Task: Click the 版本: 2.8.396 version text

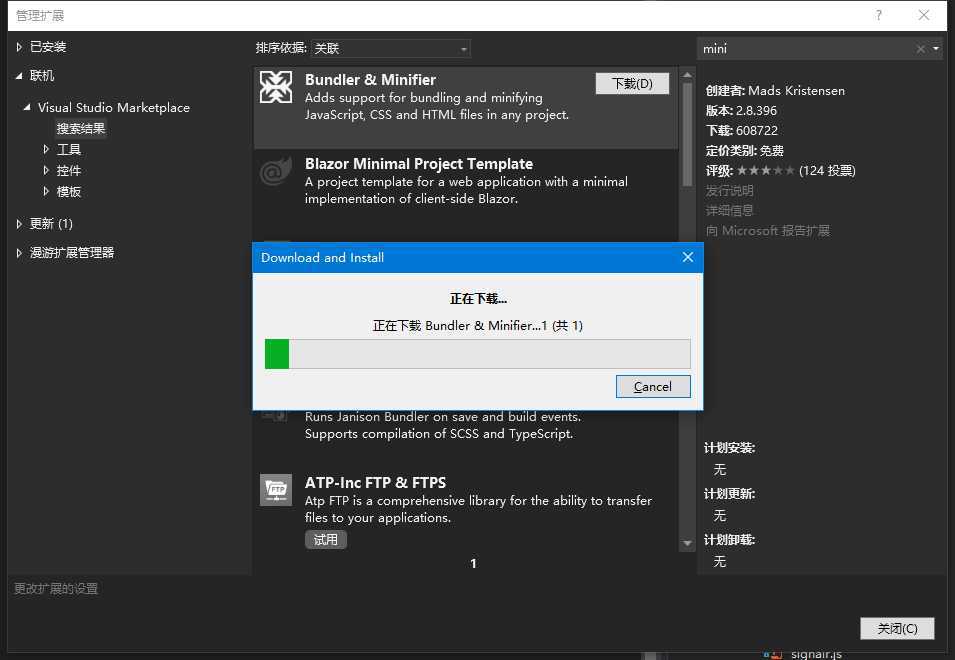Action: coord(741,111)
